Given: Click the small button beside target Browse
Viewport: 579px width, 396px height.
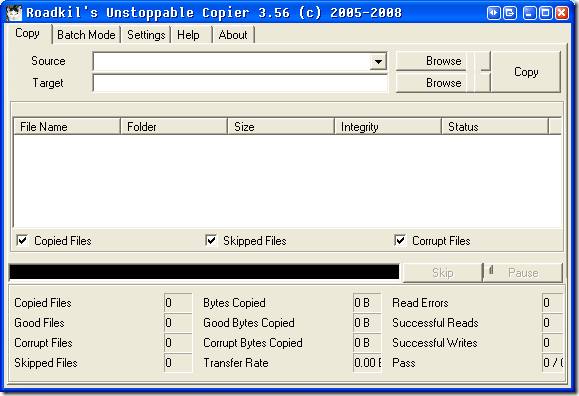Looking at the screenshot, I should pos(482,82).
